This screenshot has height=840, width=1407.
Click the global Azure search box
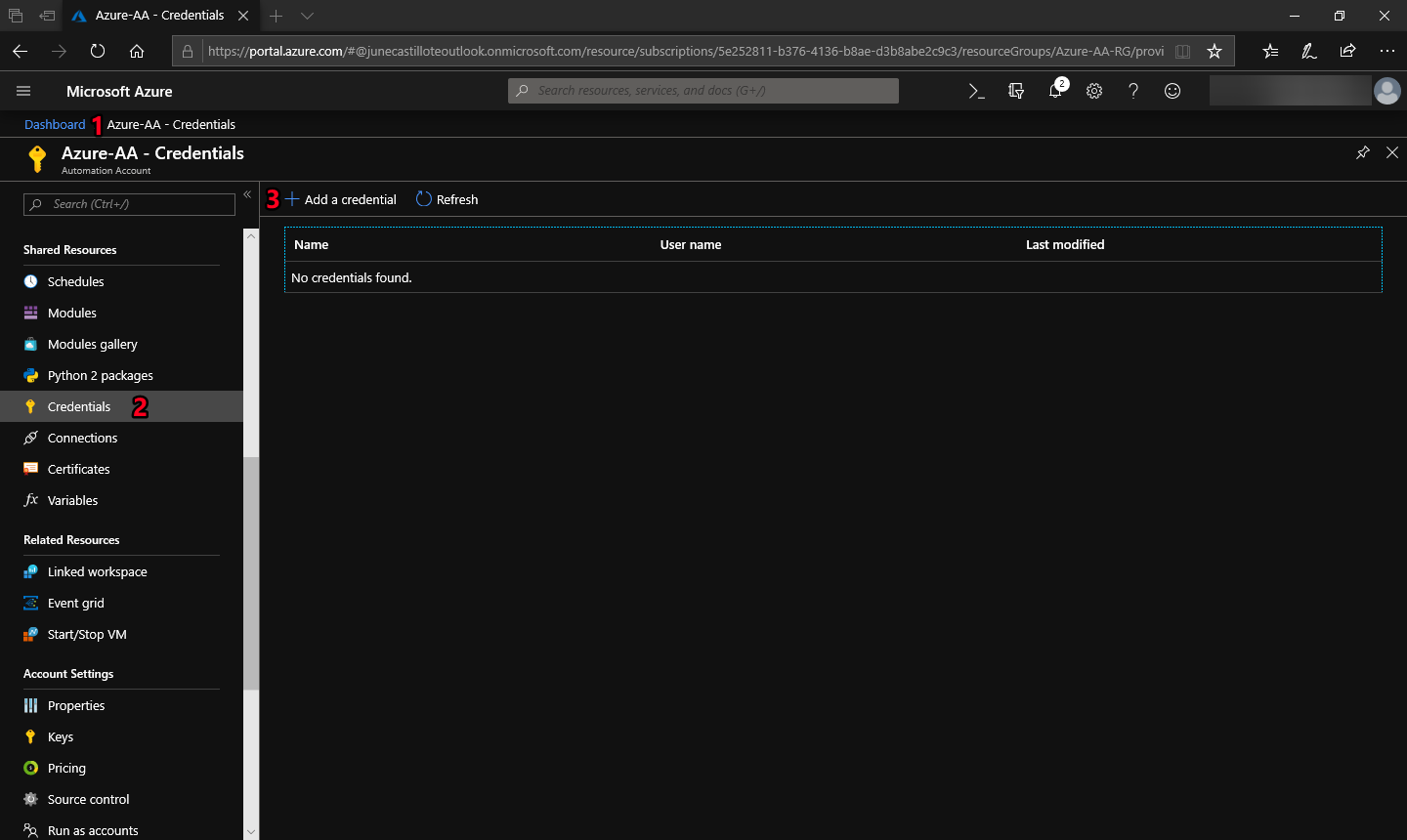click(703, 91)
